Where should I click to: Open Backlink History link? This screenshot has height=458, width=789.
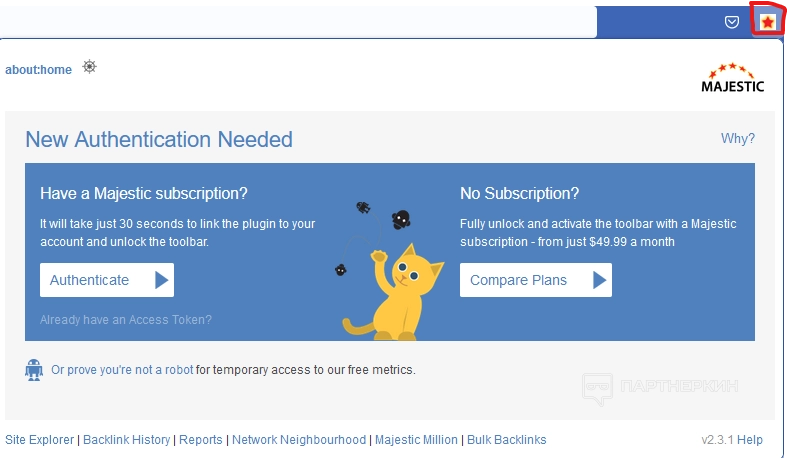tap(126, 439)
